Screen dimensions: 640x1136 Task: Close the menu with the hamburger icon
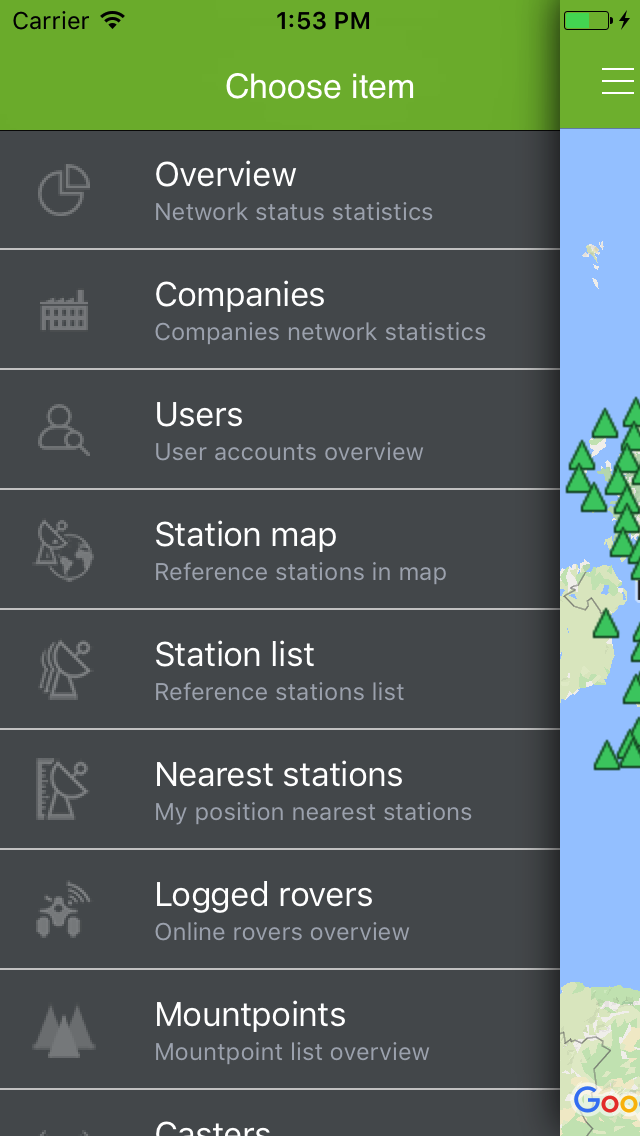click(618, 80)
